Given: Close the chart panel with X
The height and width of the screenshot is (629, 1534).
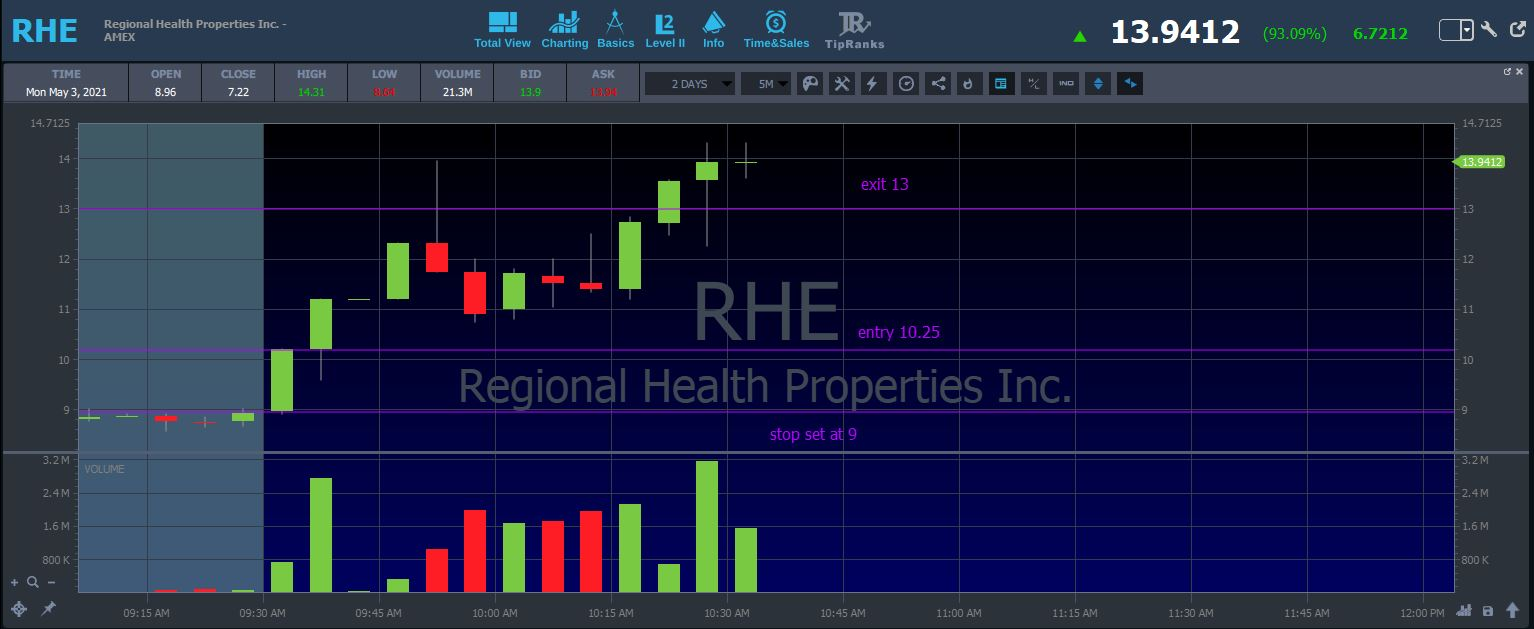Looking at the screenshot, I should click(1520, 71).
